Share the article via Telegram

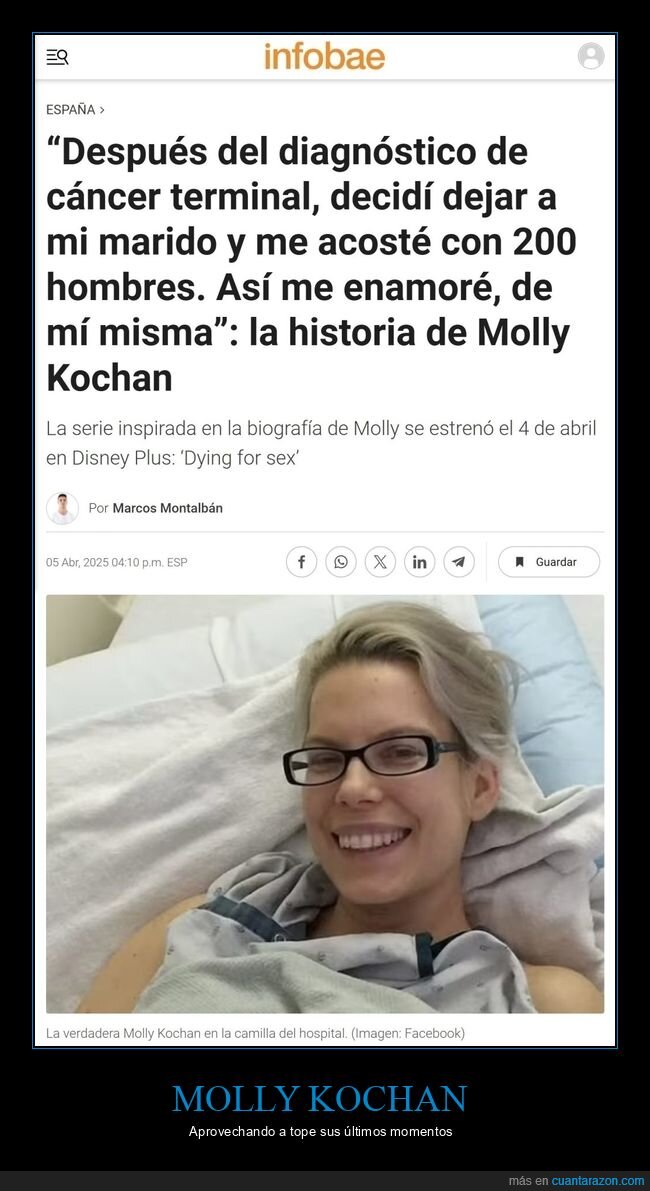(x=459, y=562)
